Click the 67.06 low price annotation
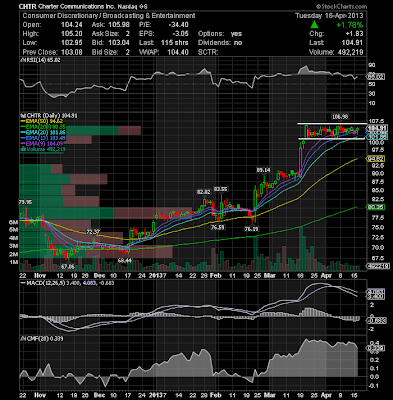393x400 pixels. pos(67,266)
